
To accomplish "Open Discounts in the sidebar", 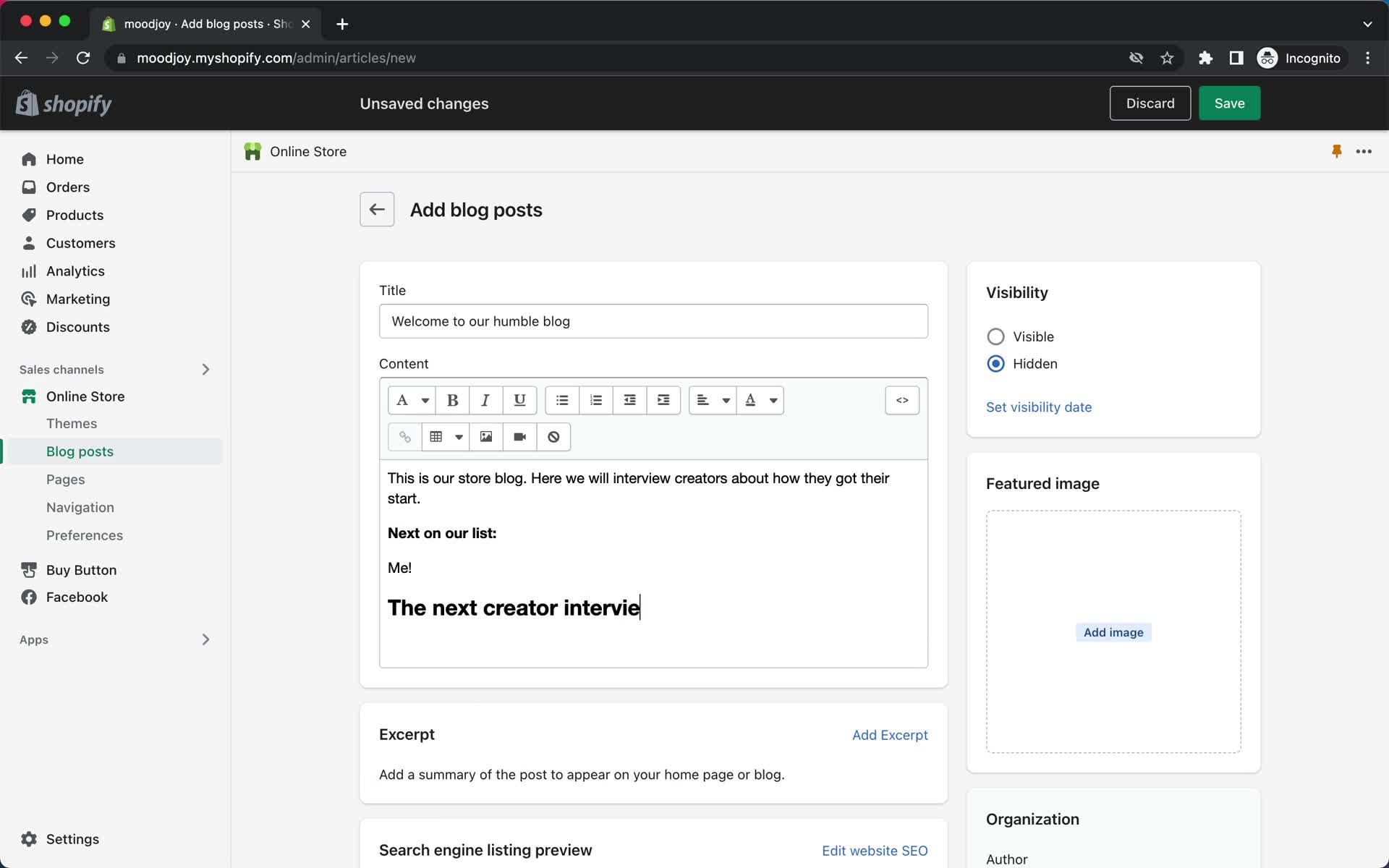I will 77,327.
